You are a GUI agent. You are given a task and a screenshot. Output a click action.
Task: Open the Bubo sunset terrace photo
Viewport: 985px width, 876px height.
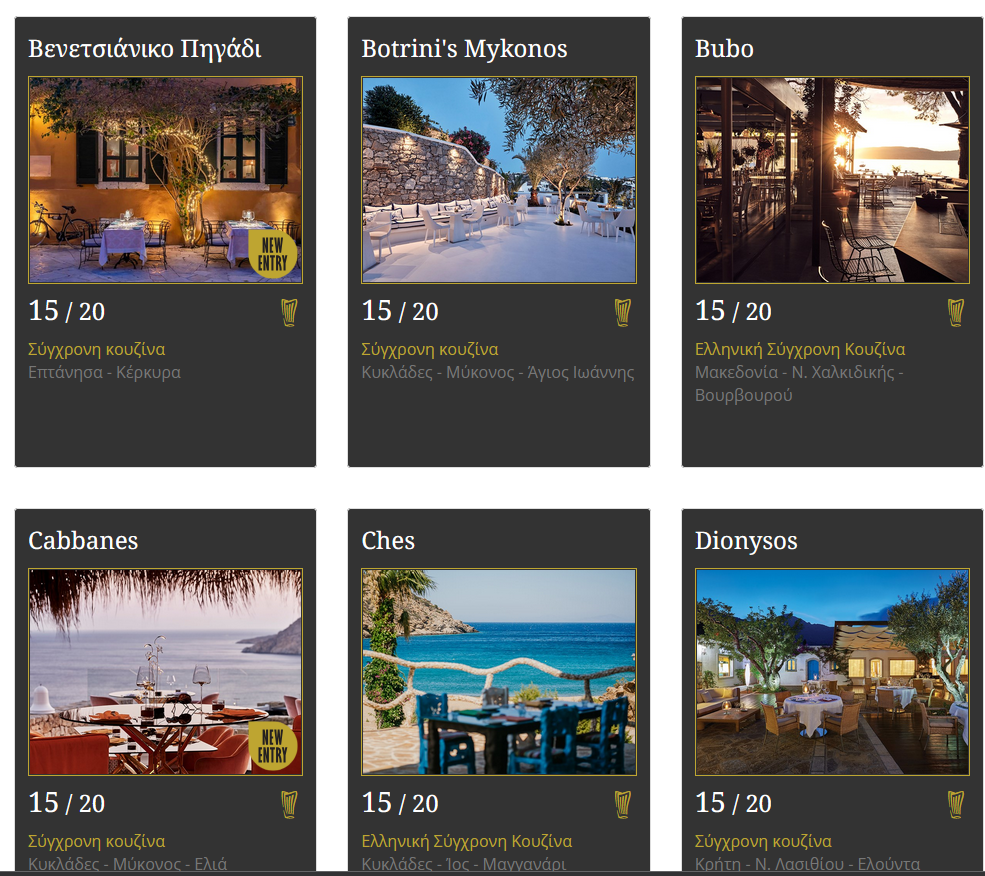point(832,180)
